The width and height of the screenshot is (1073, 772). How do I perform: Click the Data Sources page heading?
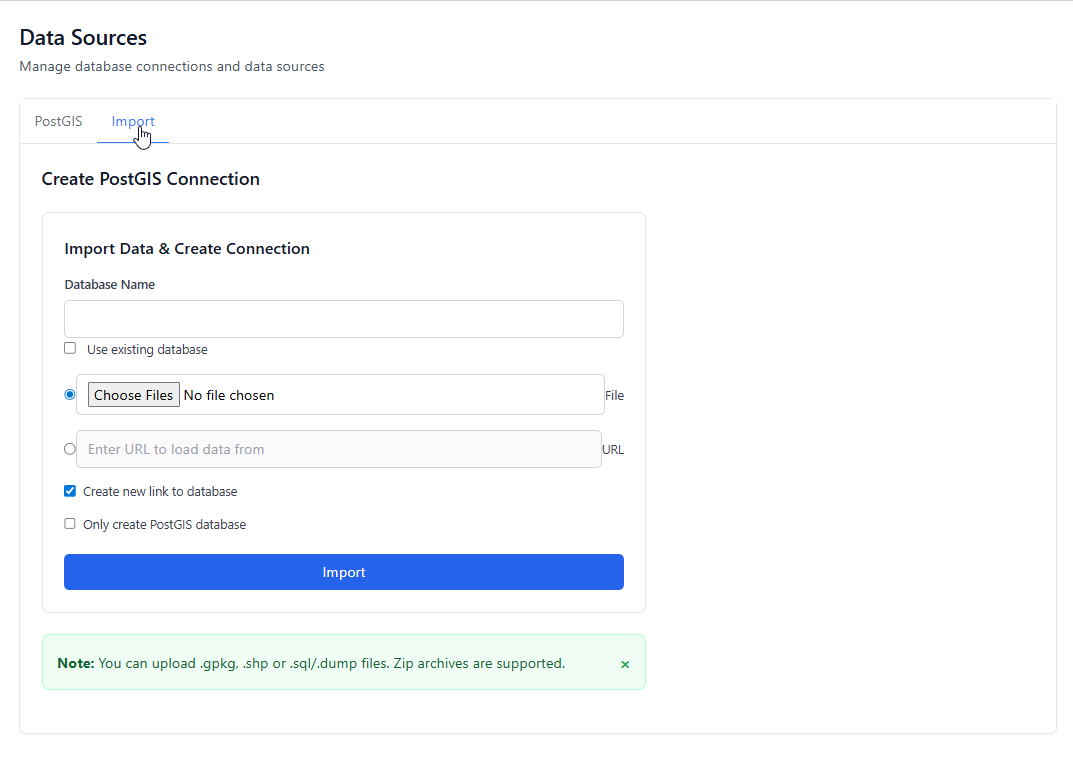tap(83, 38)
